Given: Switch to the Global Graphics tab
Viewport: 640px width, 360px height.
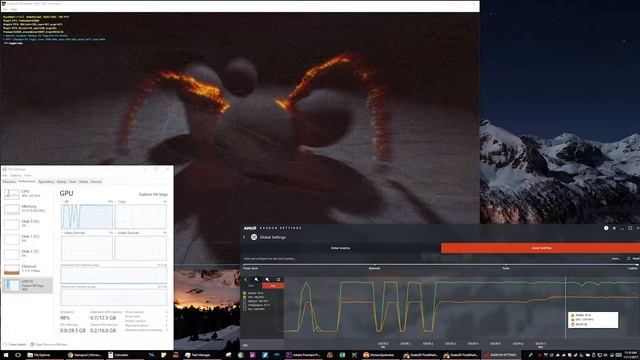Looking at the screenshot, I should (340, 248).
